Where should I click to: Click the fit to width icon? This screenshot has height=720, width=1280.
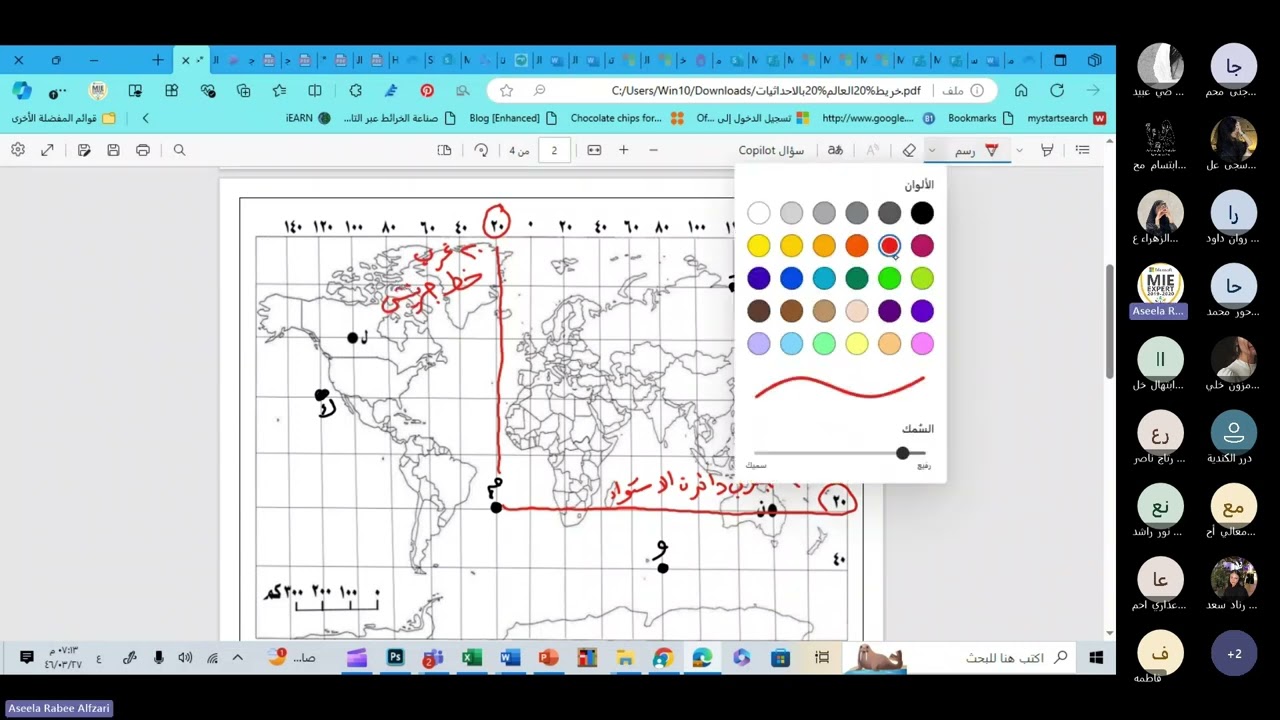594,150
